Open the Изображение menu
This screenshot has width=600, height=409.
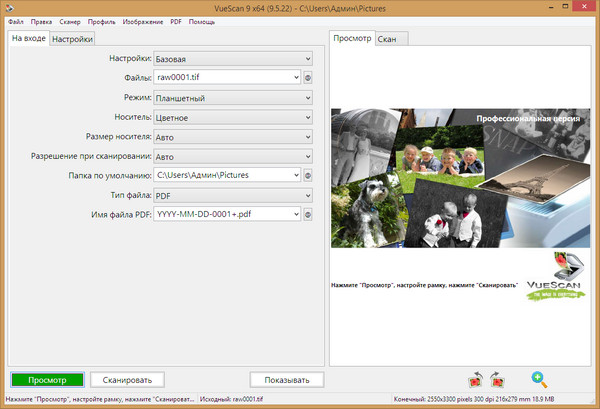143,22
